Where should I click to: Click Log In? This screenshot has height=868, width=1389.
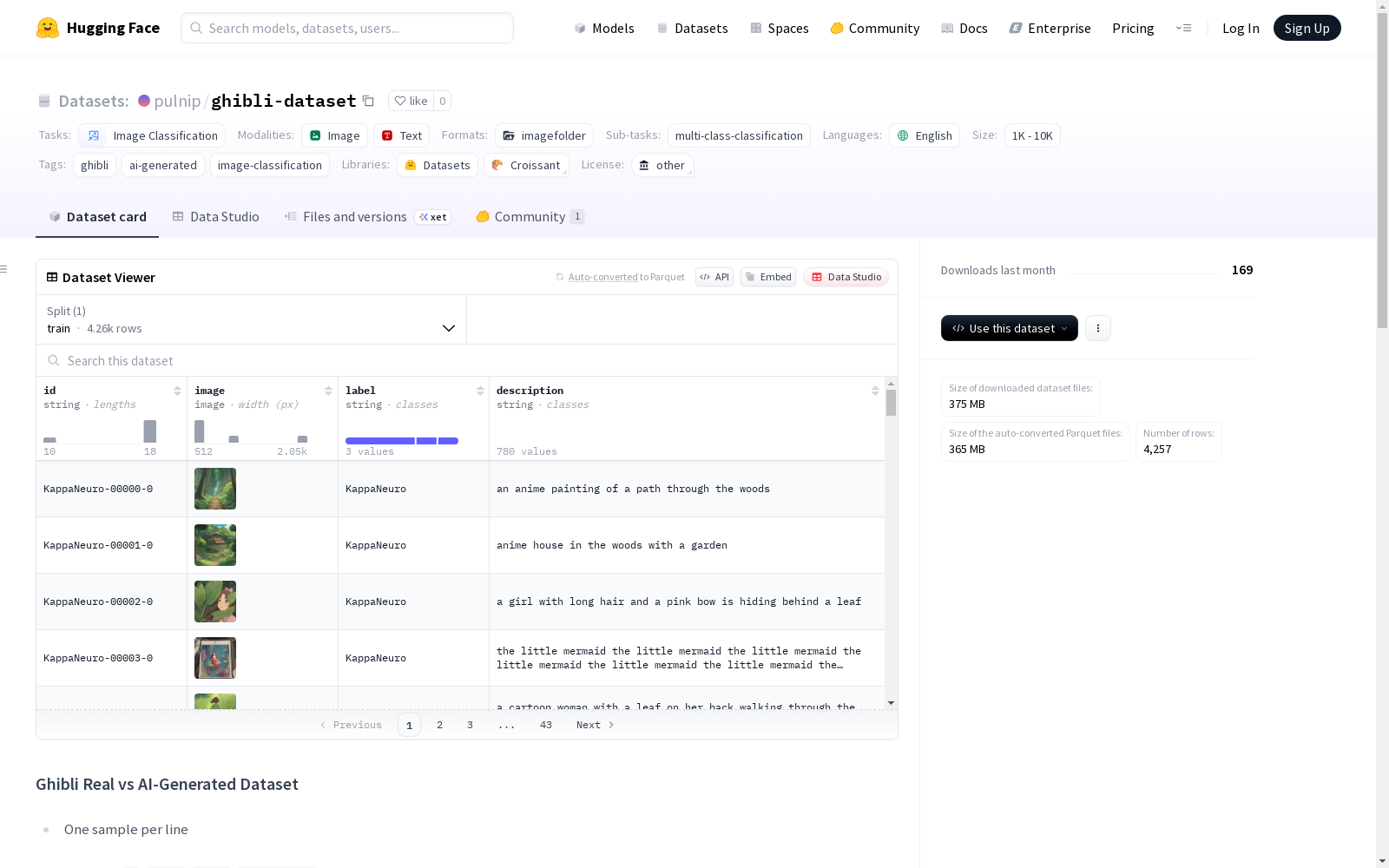[x=1241, y=28]
